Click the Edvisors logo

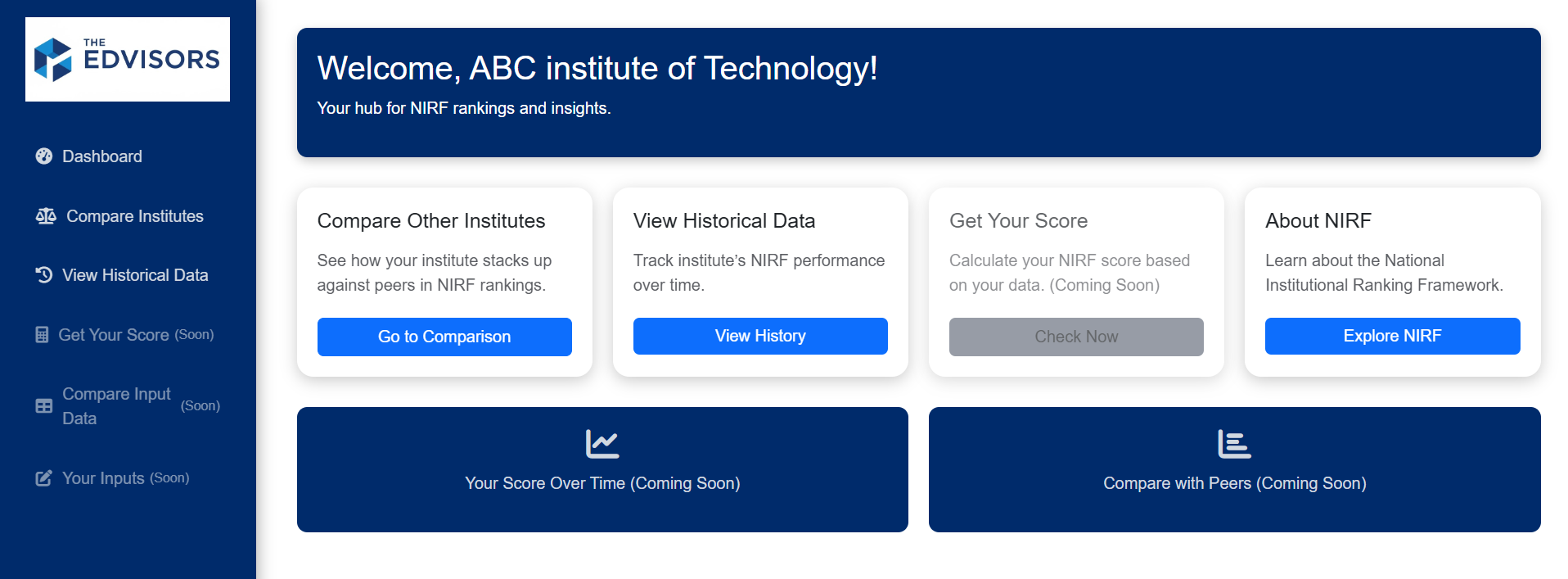coord(127,59)
